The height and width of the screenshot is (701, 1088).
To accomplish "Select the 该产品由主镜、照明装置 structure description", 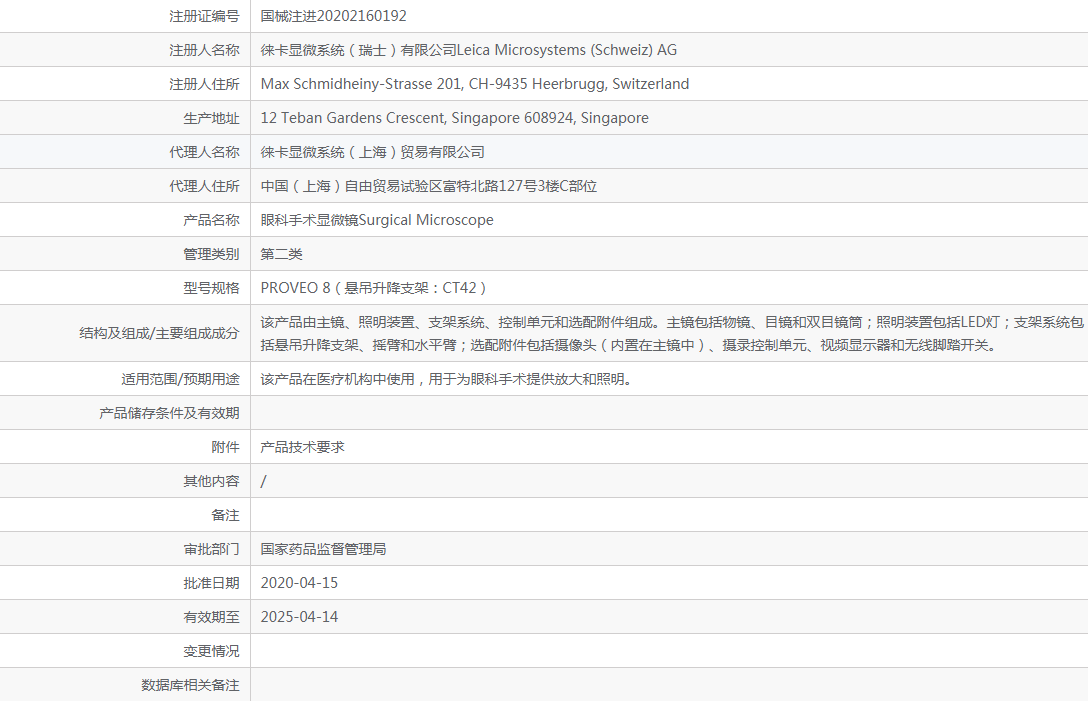I will 672,333.
